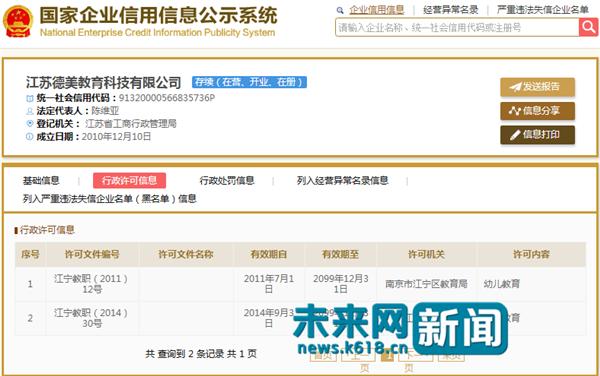Click the icon next to 统一社会信用代码
Screen dimensions: 600x376
29,98
